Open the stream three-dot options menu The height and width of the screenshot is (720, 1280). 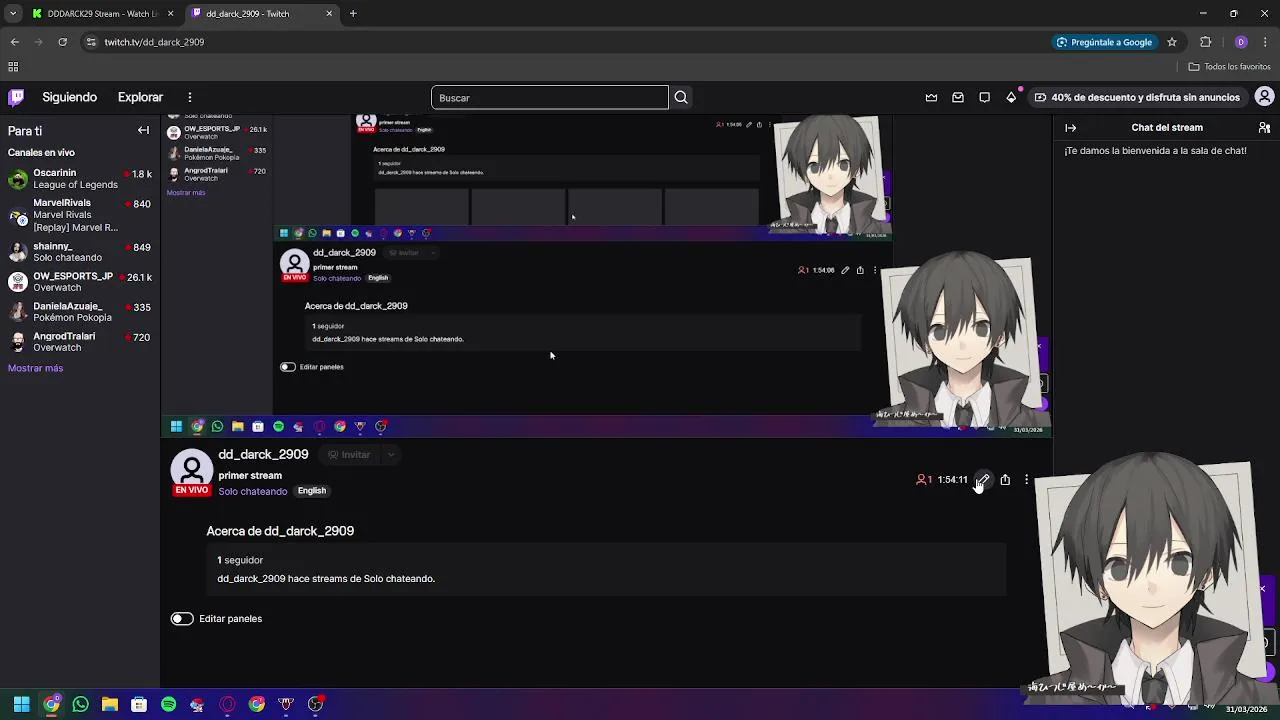pyautogui.click(x=1026, y=480)
